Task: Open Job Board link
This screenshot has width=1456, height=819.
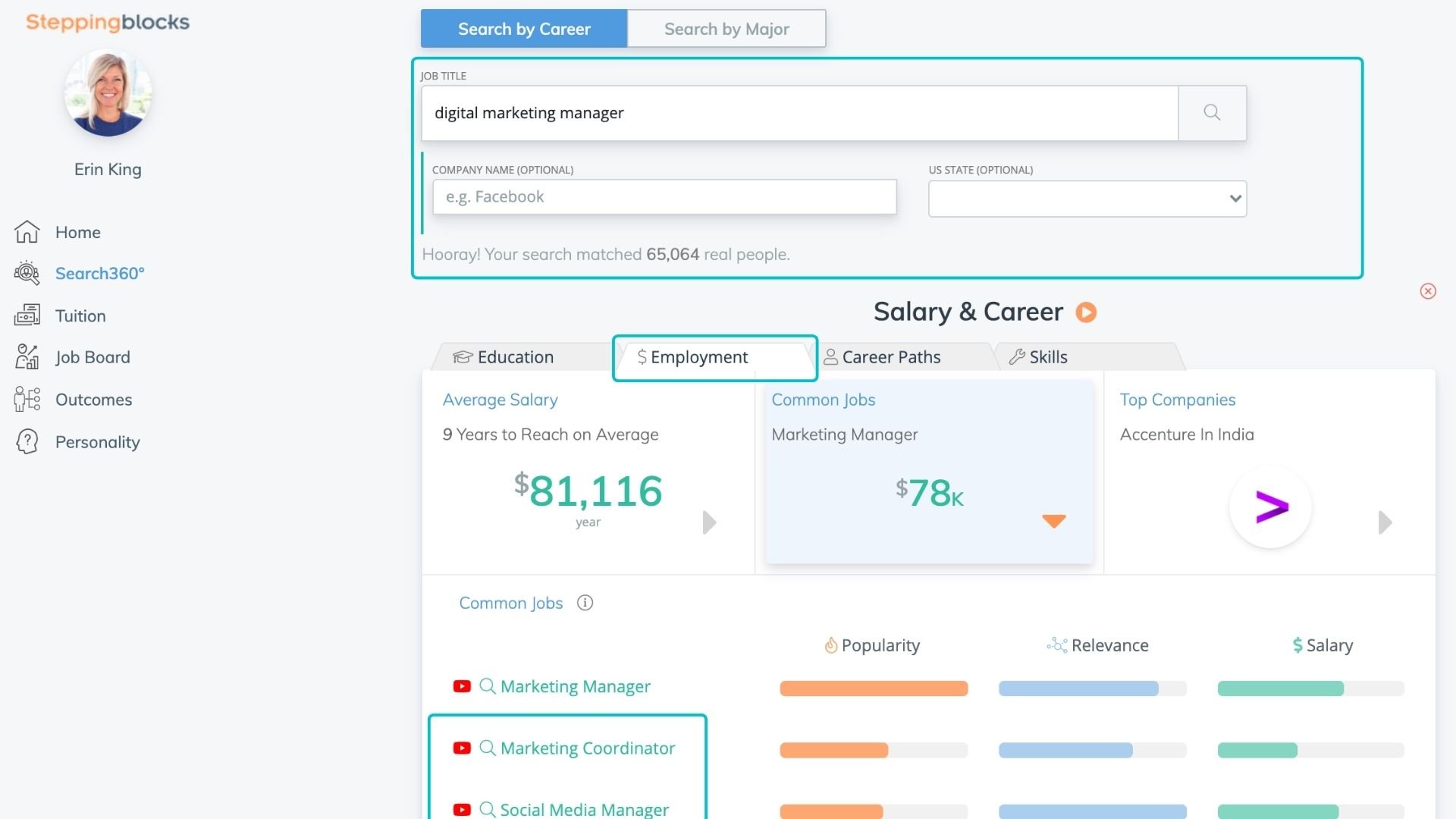Action: coord(93,357)
